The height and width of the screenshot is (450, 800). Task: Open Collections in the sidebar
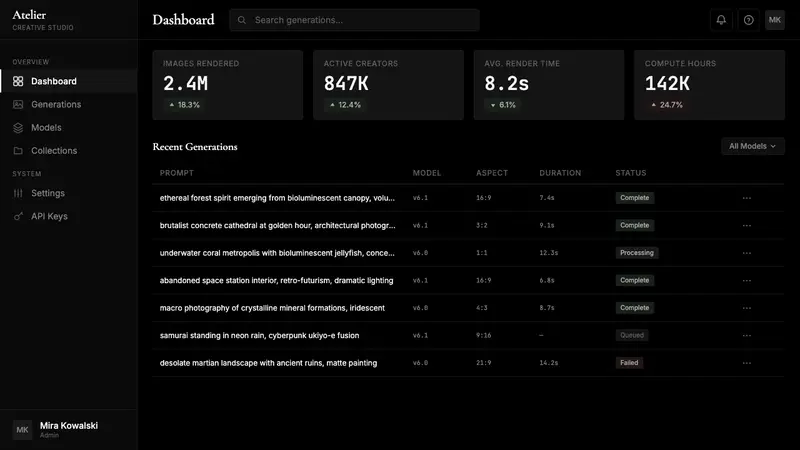click(69, 151)
